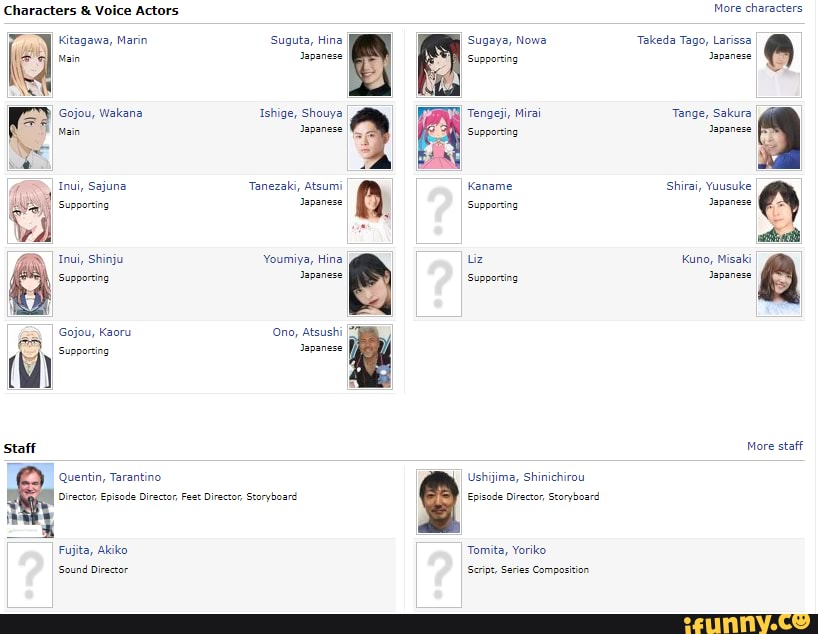Open the More staff link
The width and height of the screenshot is (818, 634).
[775, 446]
